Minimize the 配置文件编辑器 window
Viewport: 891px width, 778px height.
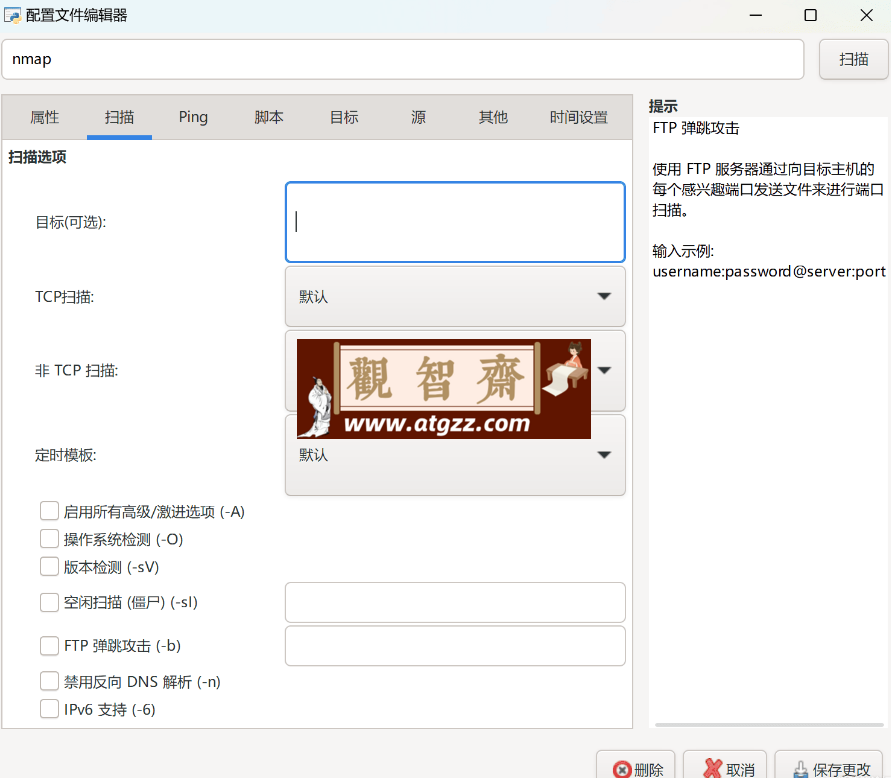(x=756, y=15)
